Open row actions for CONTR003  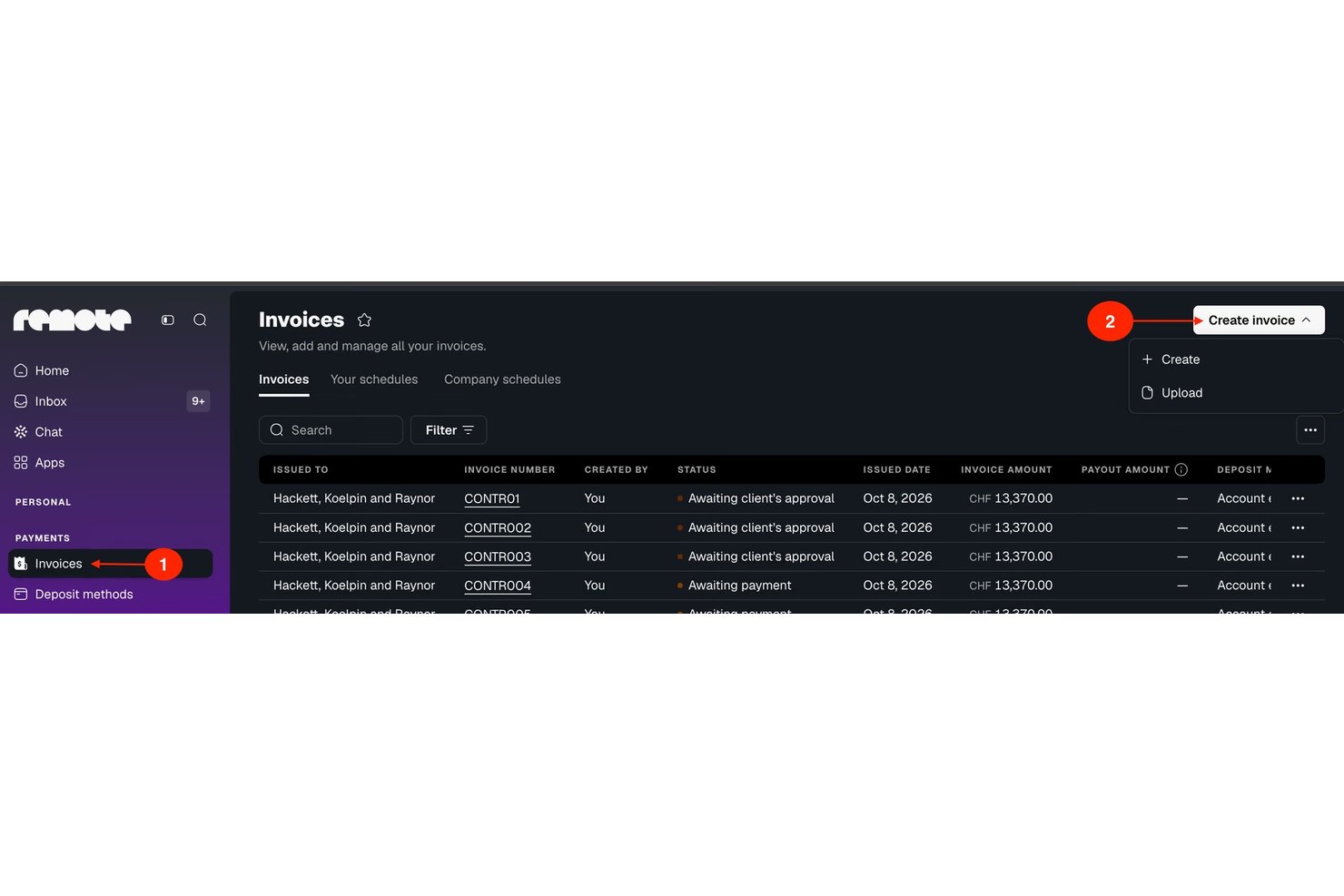1298,556
